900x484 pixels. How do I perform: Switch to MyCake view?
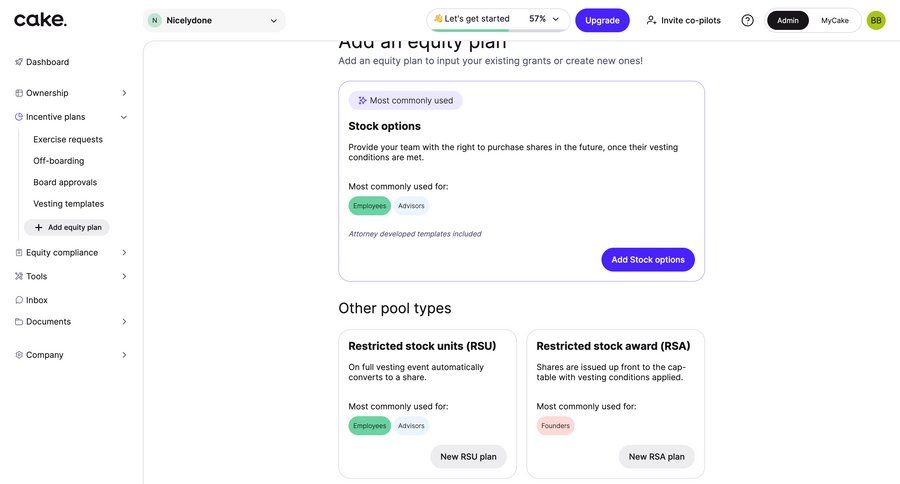point(834,20)
